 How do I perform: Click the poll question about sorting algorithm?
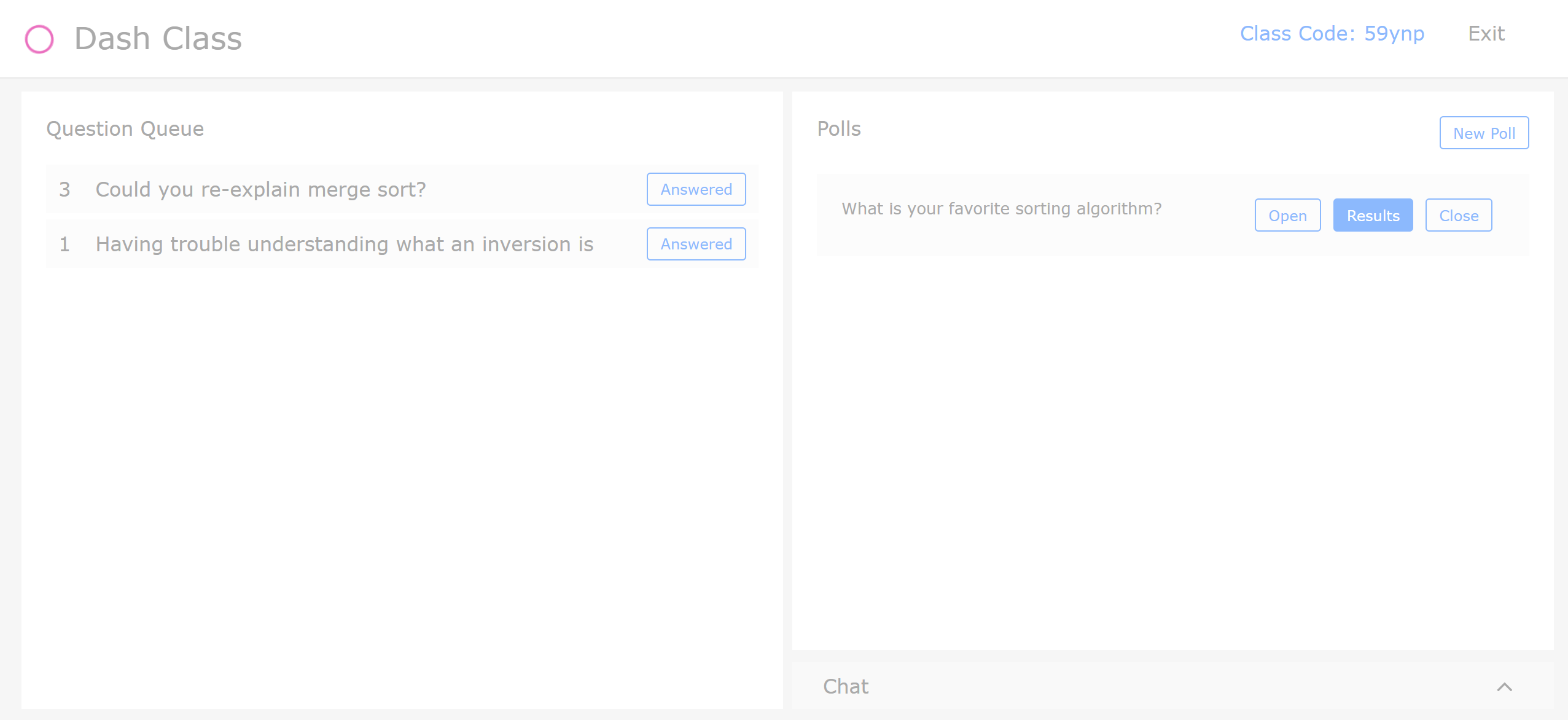(1001, 209)
